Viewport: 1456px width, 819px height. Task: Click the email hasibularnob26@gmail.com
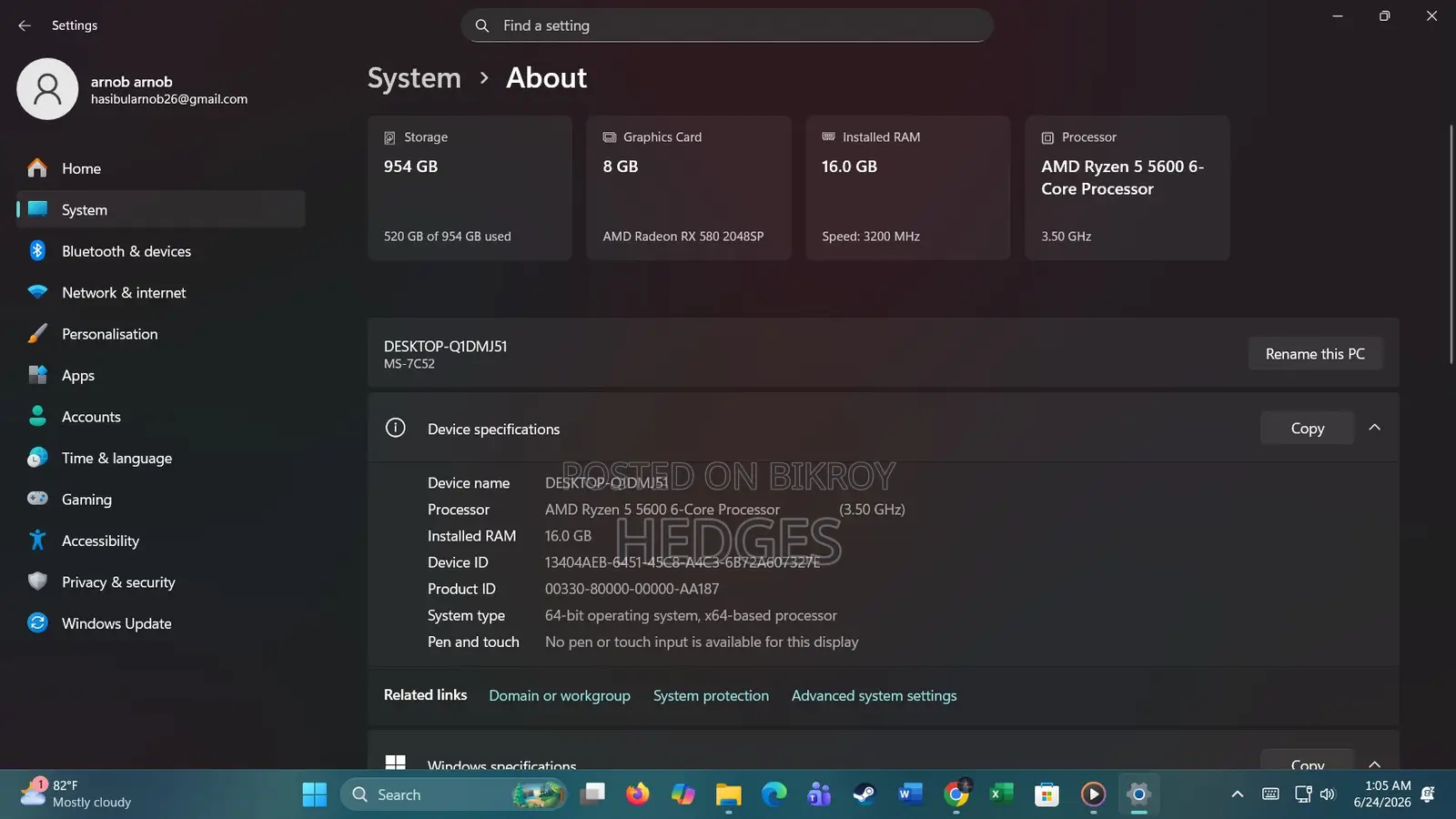pos(169,99)
